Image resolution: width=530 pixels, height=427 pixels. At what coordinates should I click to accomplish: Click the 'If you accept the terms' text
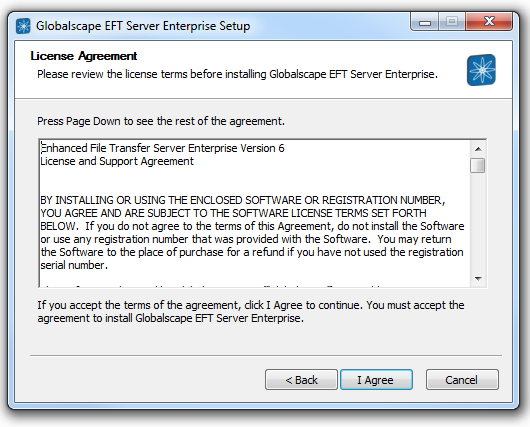[251, 311]
